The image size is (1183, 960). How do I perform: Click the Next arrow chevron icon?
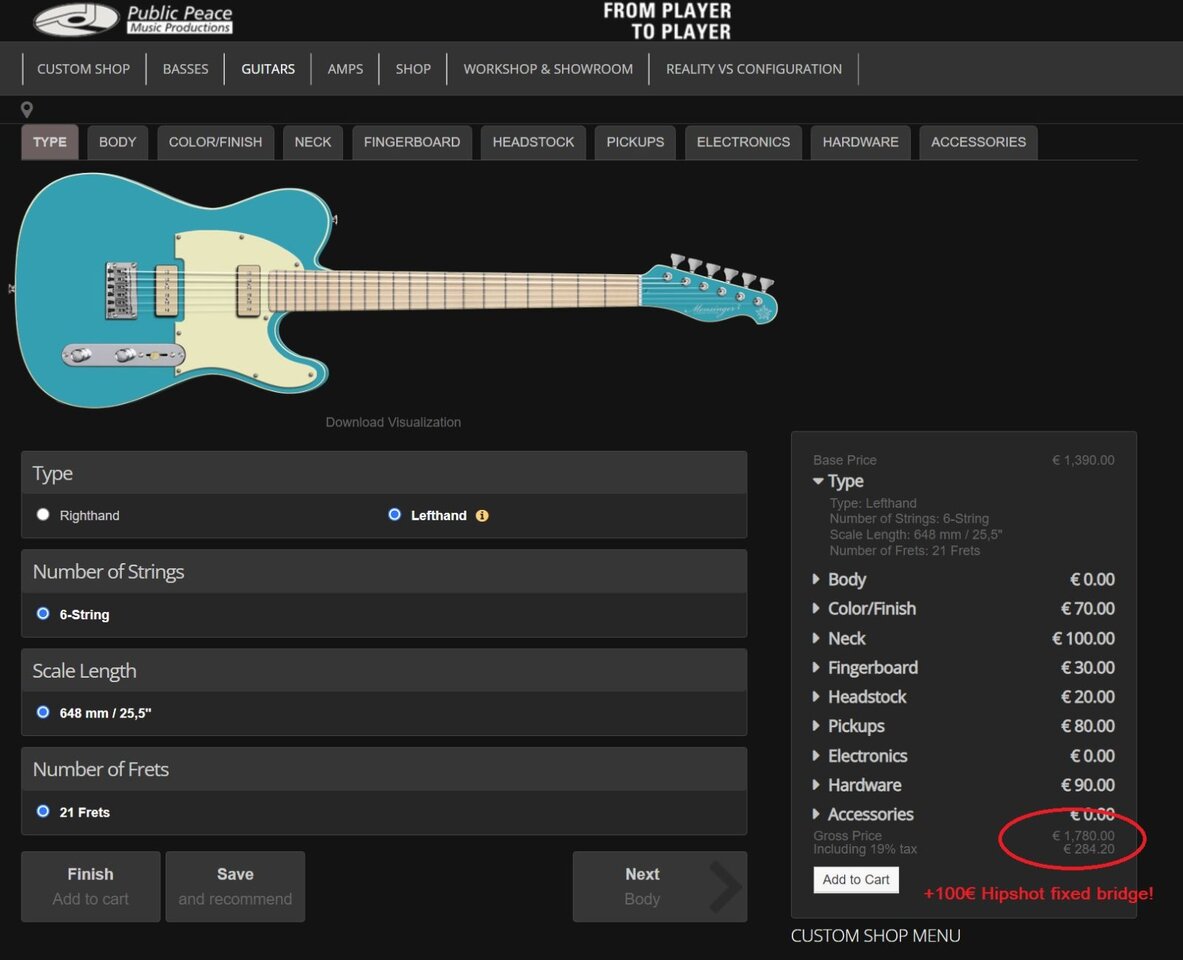(x=725, y=886)
